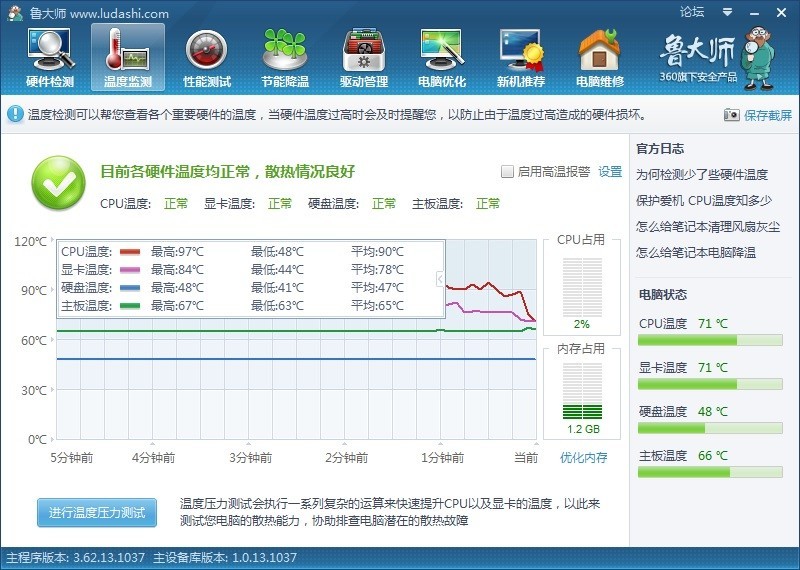Collapse the temperature legend panel arrow
800x570 pixels.
pos(440,279)
